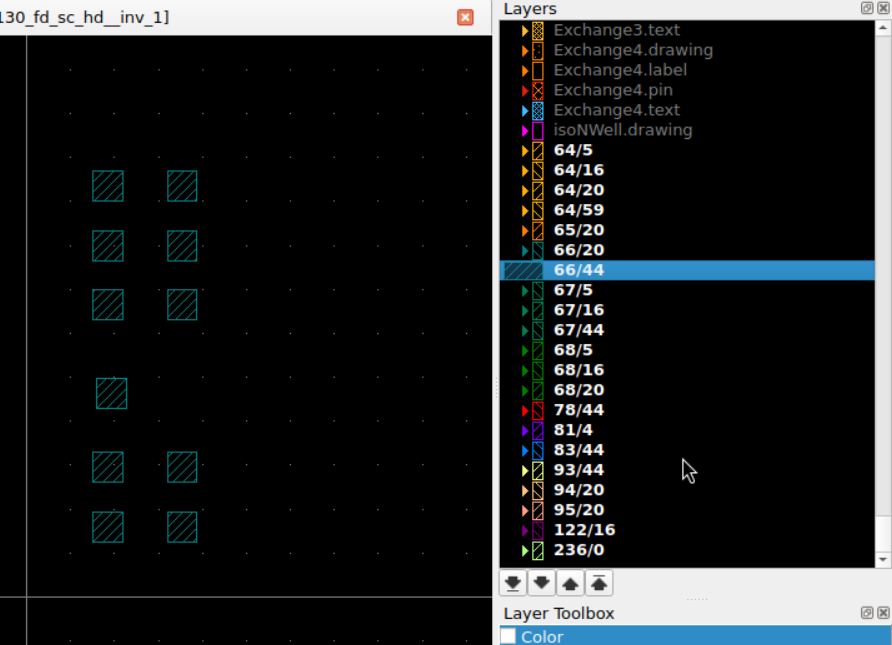Click the 83/44 blue layer swatch

537,450
